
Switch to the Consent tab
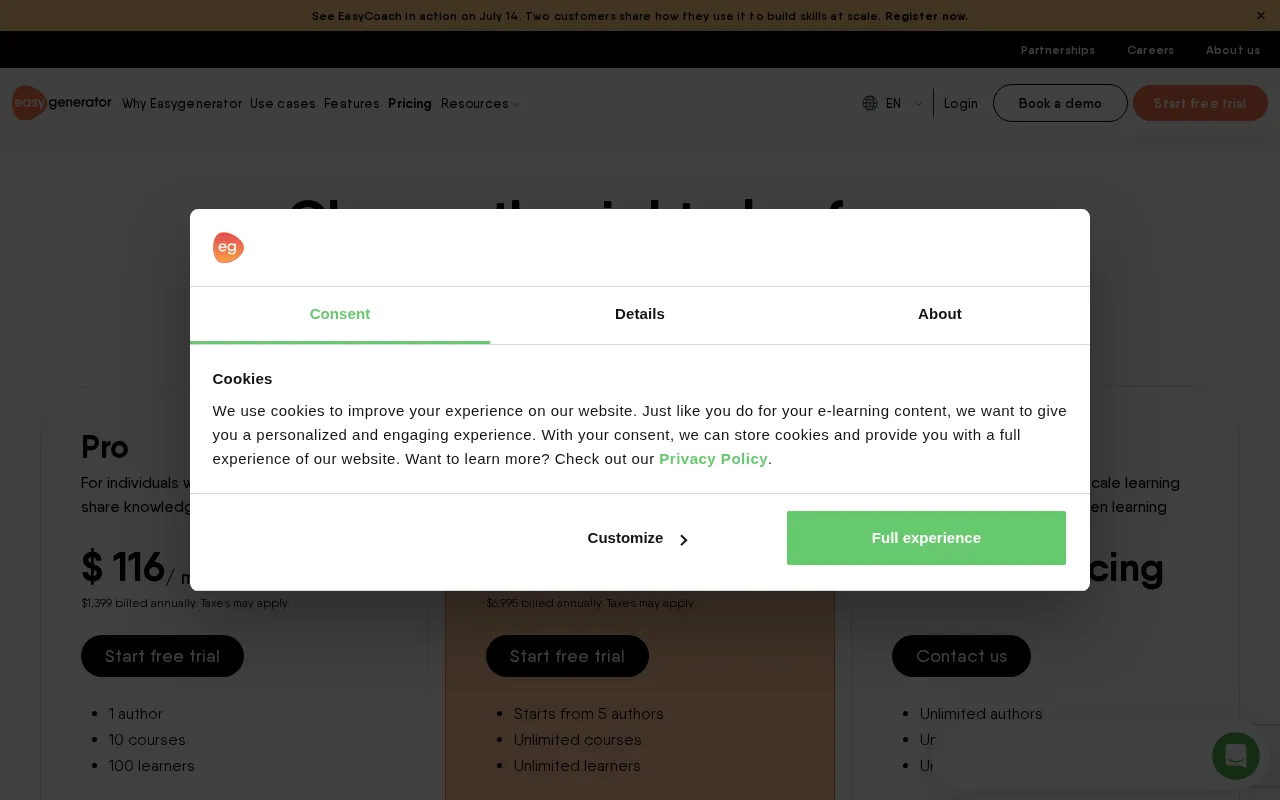[x=340, y=314]
